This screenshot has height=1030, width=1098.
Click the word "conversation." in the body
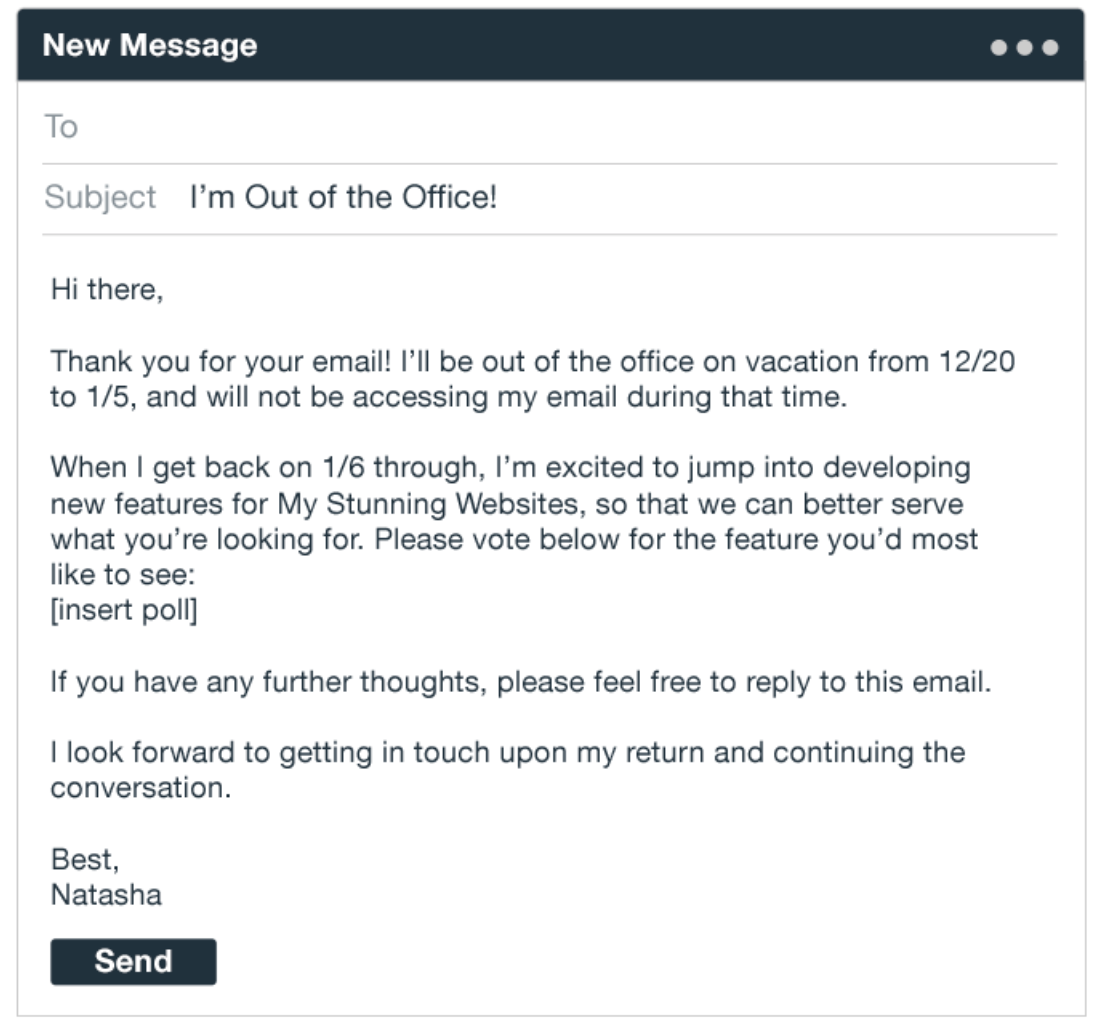[x=140, y=787]
